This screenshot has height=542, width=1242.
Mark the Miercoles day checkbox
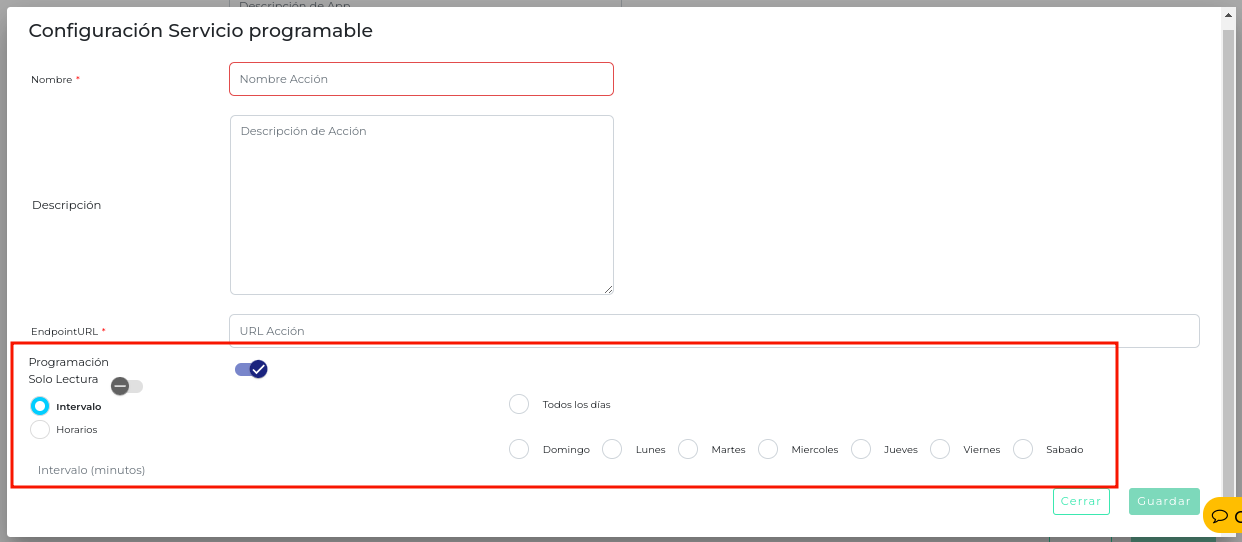[768, 449]
